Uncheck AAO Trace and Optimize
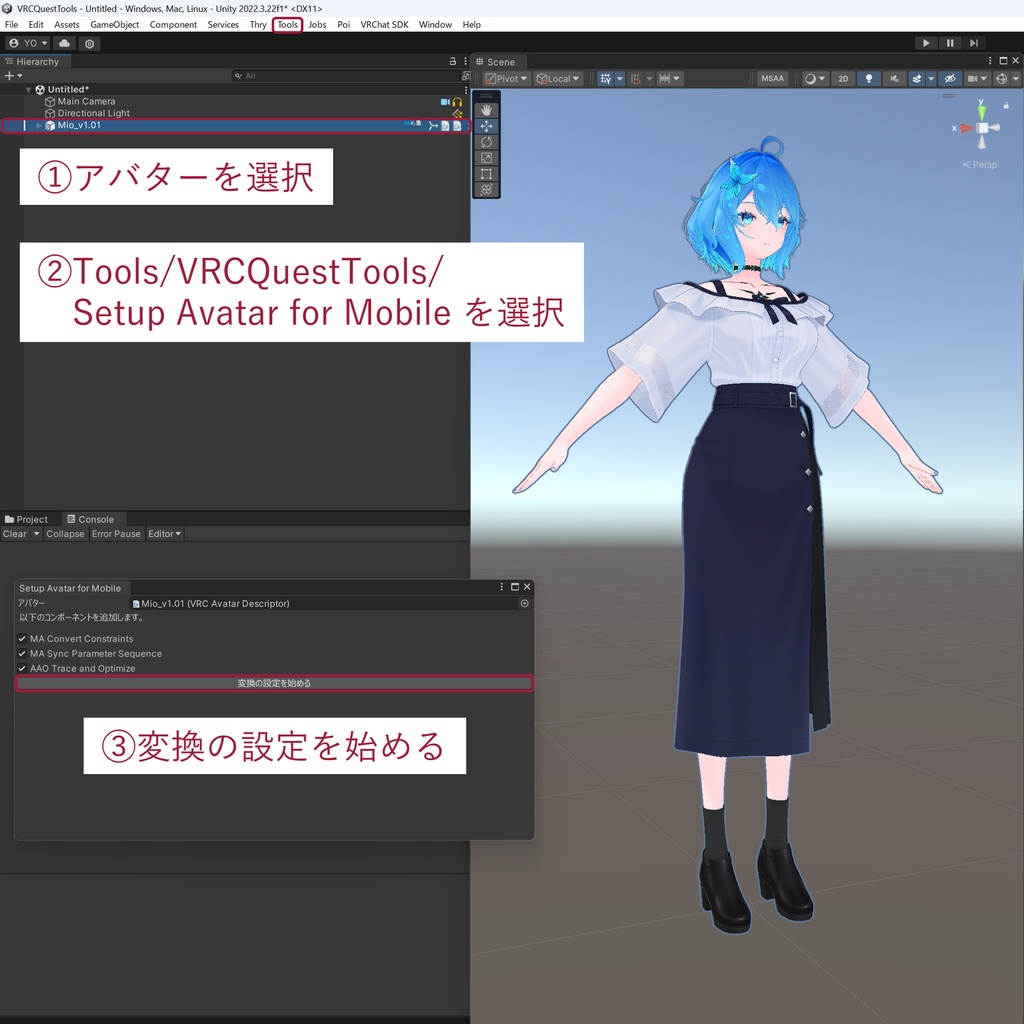The width and height of the screenshot is (1024, 1024). pyautogui.click(x=22, y=668)
